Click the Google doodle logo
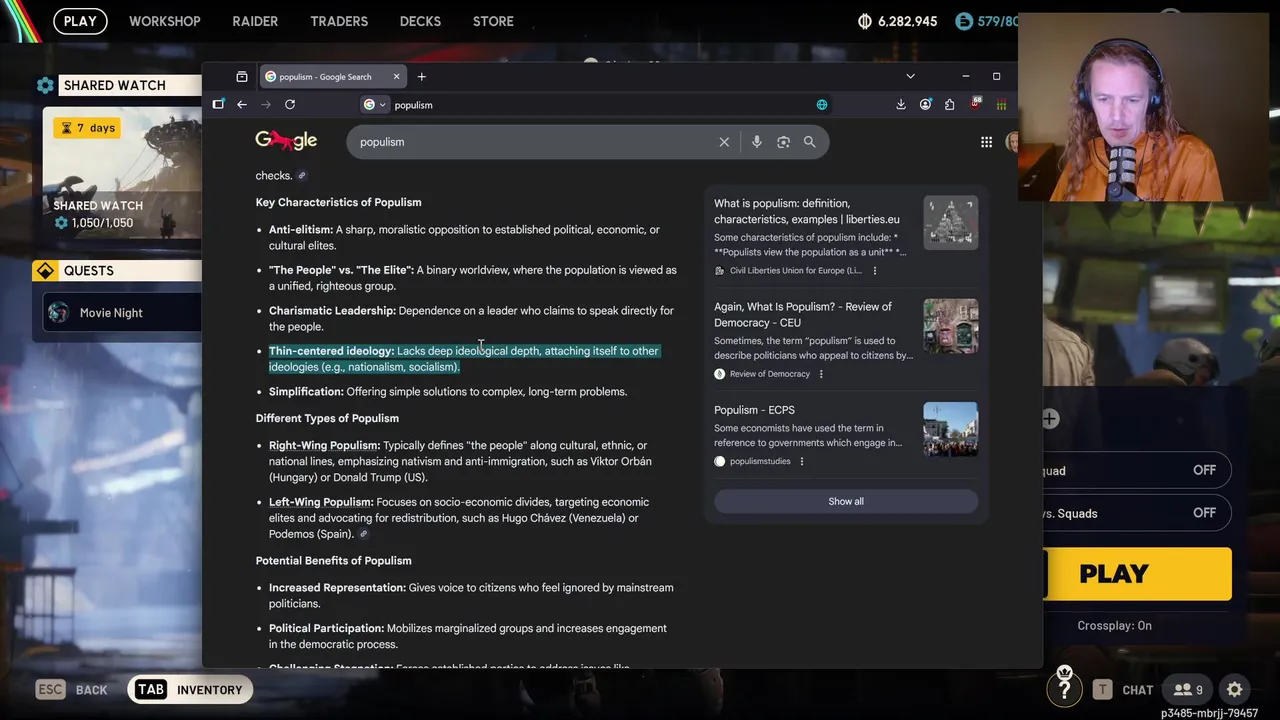Viewport: 1280px width, 720px height. coord(286,141)
